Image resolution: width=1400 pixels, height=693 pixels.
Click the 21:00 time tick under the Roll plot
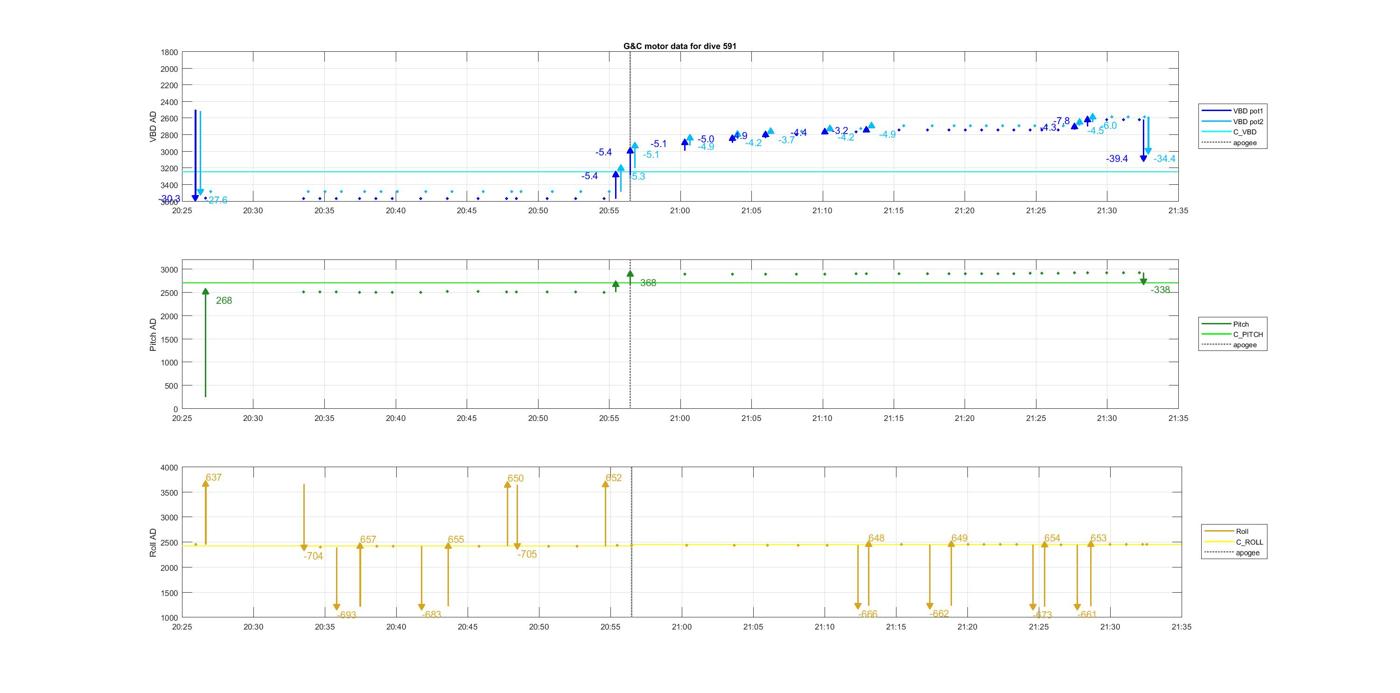pyautogui.click(x=681, y=627)
